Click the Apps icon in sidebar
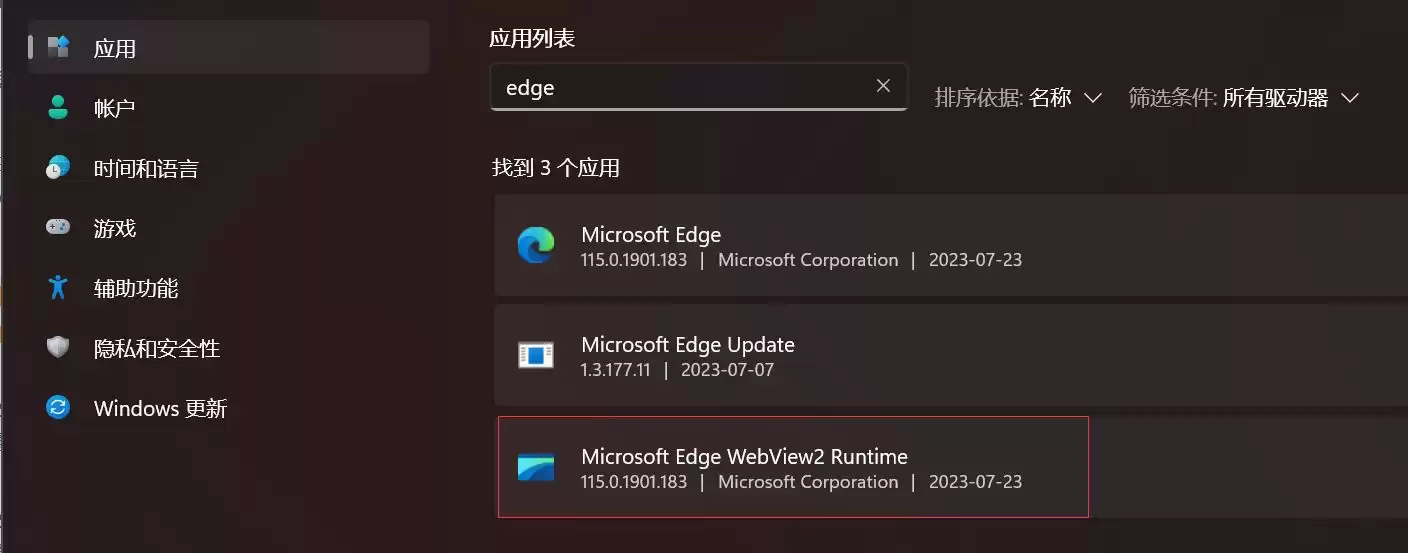 (x=58, y=47)
